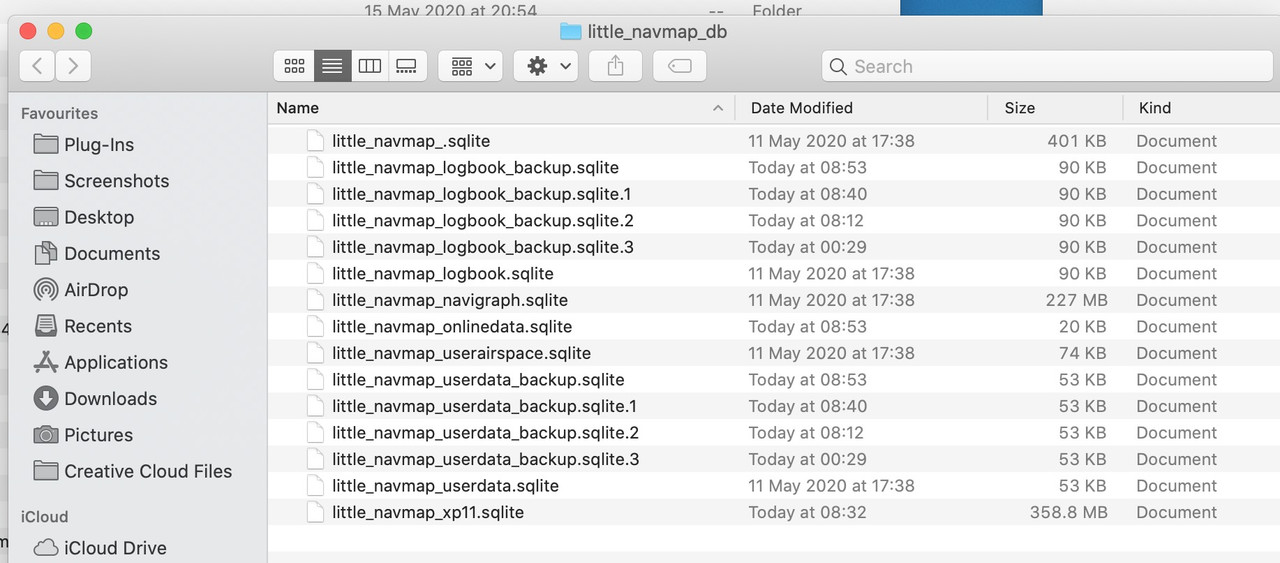Click 'Today at 08:32' date cell
This screenshot has width=1280, height=563.
(x=807, y=512)
